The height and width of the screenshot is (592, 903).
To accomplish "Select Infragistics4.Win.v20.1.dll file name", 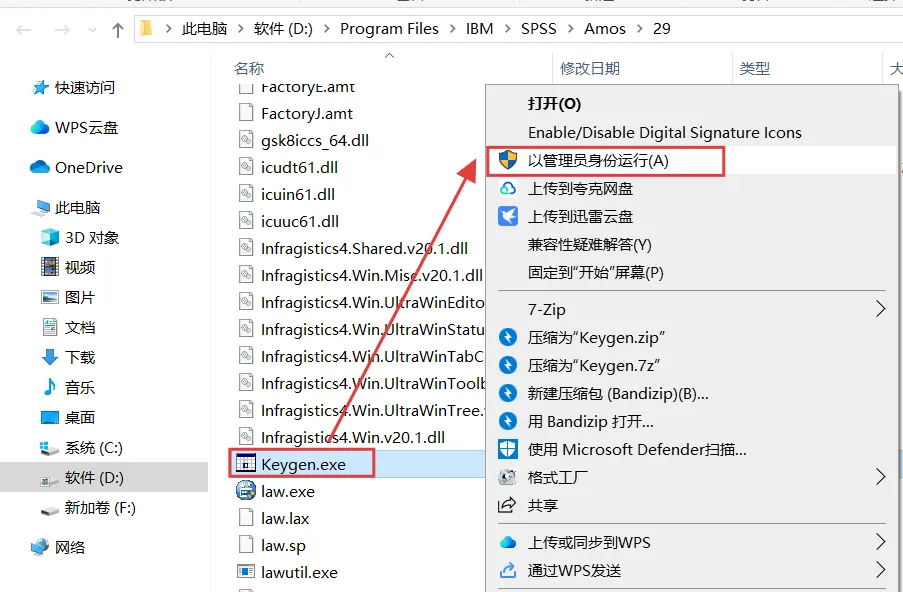I will pyautogui.click(x=352, y=437).
